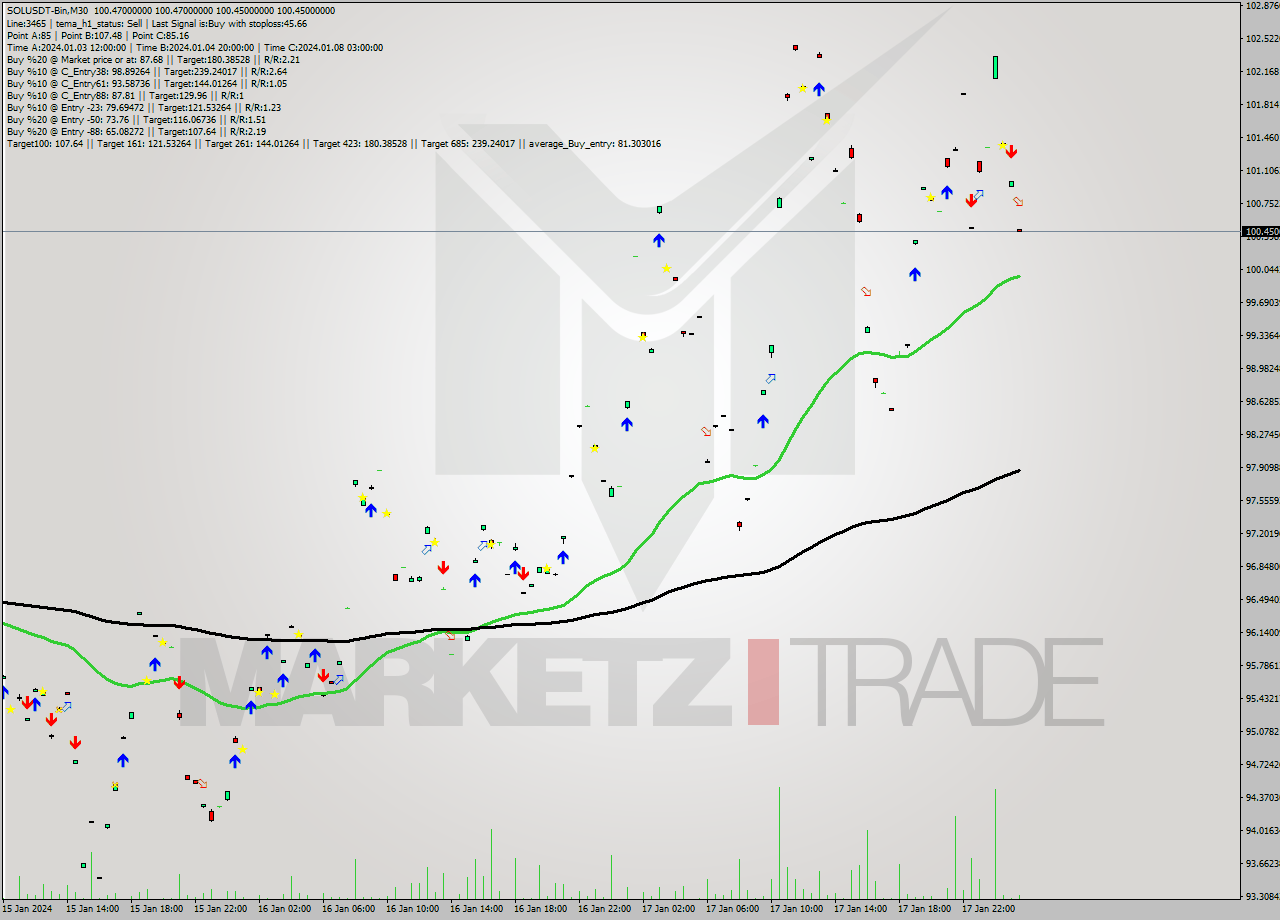
Task: Click the '16 Jan 18:00' time axis label
Action: click(x=541, y=909)
